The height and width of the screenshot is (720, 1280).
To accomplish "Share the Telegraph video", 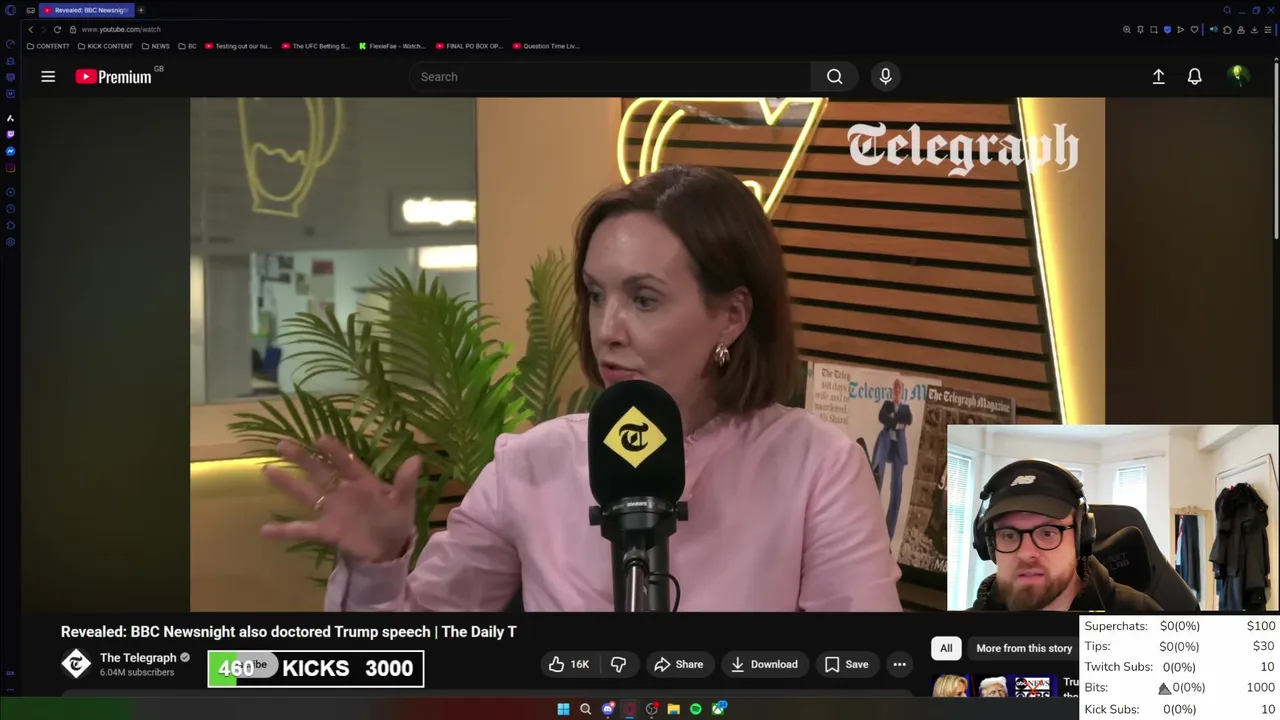I will click(x=678, y=664).
